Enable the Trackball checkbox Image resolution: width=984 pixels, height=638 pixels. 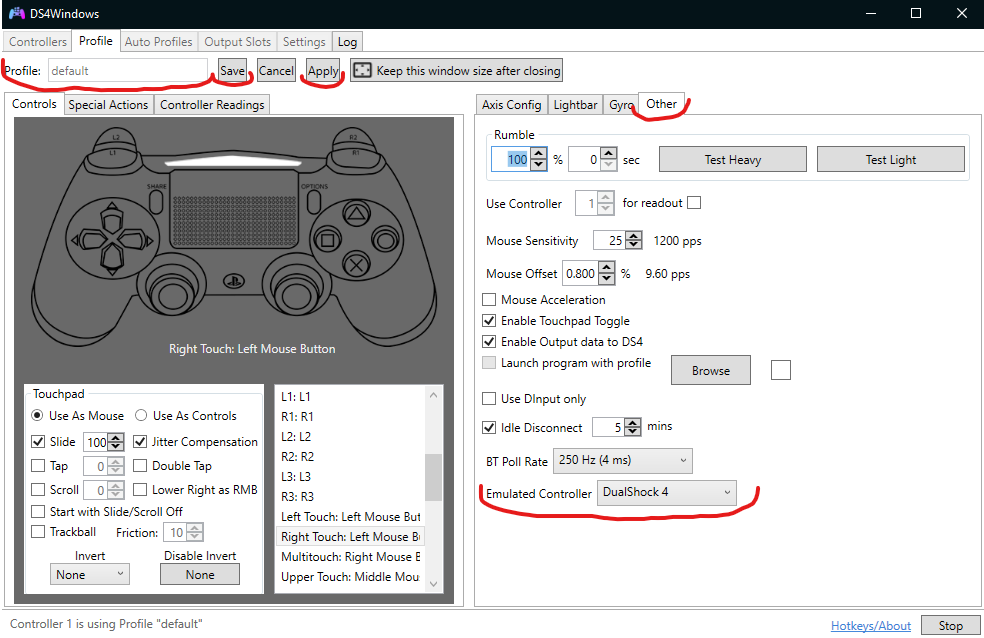click(38, 531)
